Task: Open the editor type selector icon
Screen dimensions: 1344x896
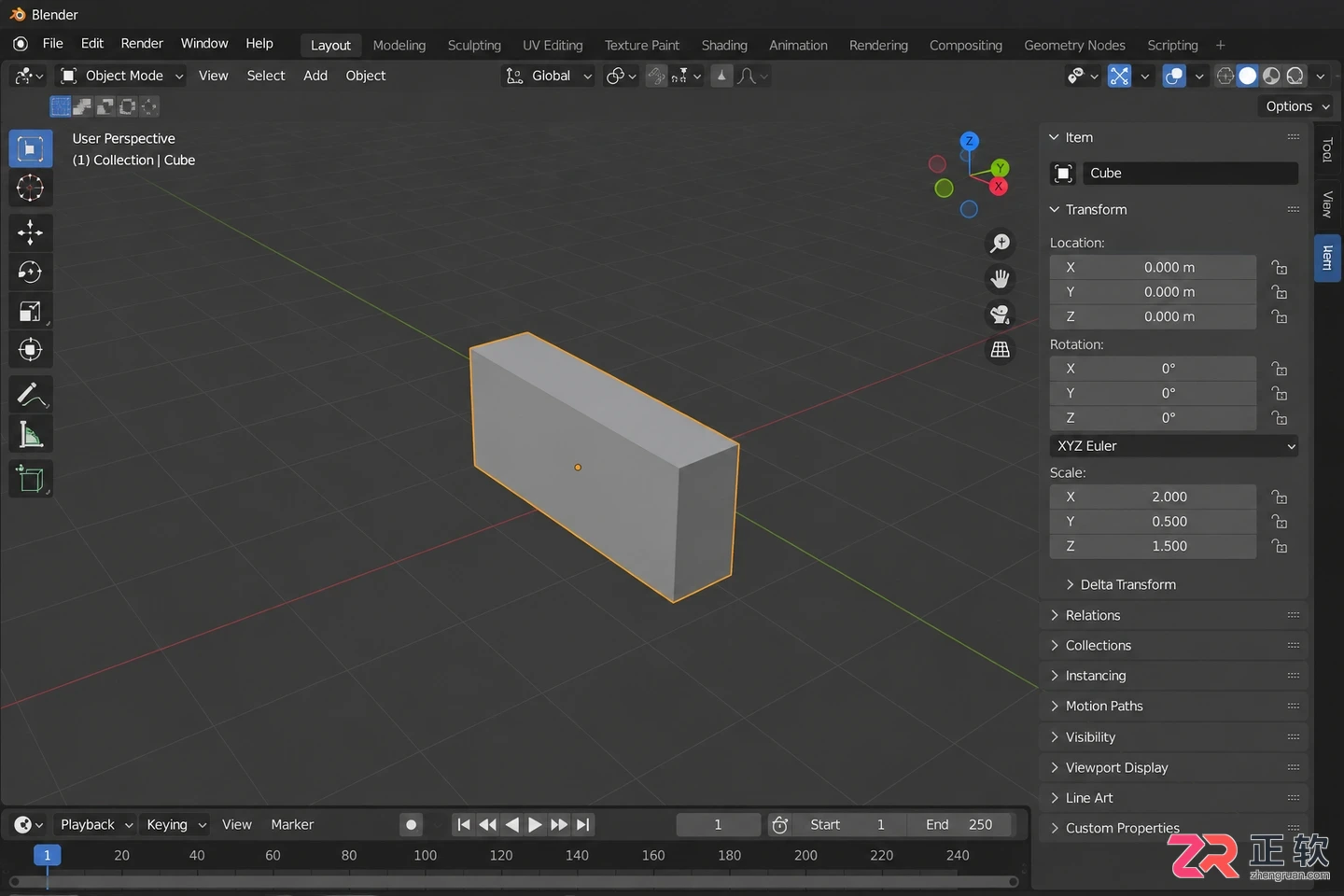Action: (x=29, y=77)
